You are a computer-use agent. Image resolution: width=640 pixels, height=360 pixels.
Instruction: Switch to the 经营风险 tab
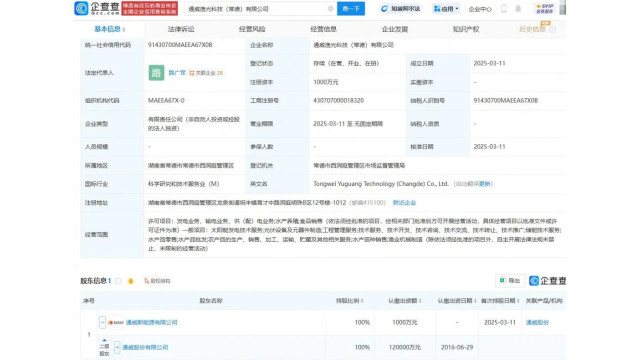[252, 29]
